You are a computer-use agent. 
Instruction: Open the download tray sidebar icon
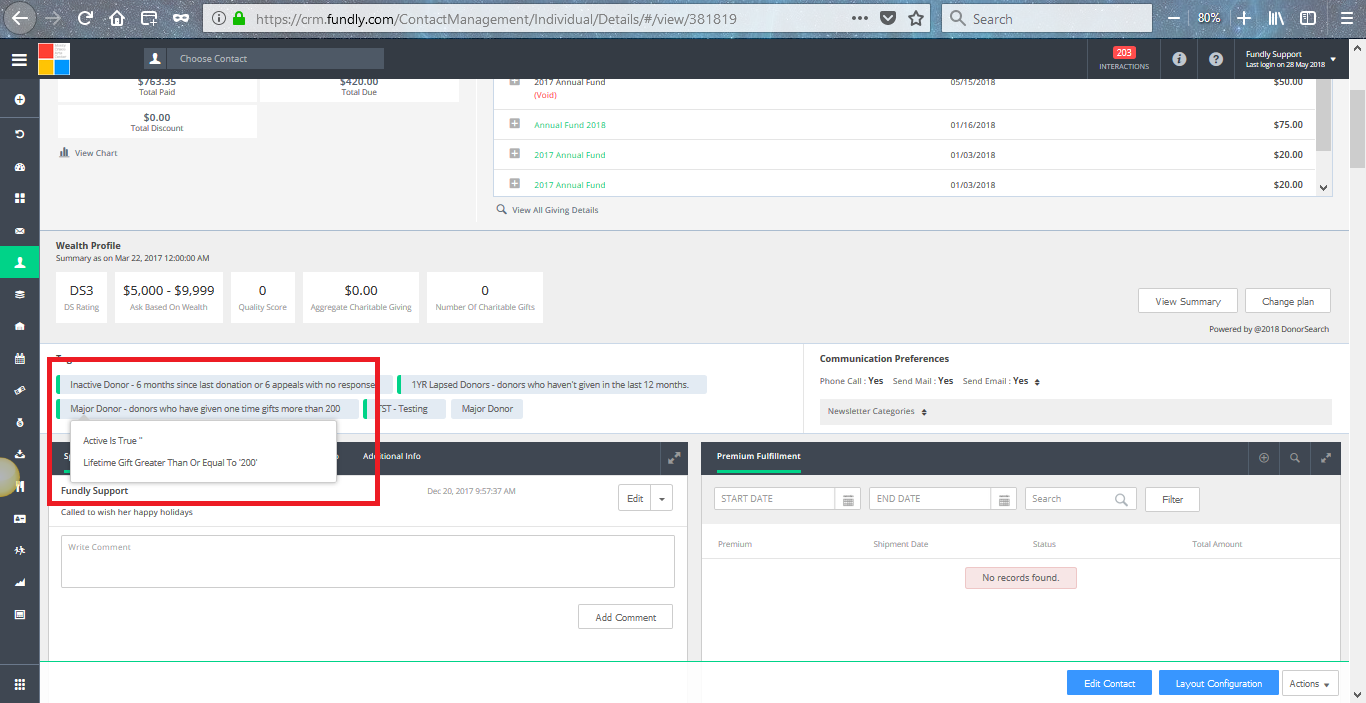pyautogui.click(x=19, y=454)
